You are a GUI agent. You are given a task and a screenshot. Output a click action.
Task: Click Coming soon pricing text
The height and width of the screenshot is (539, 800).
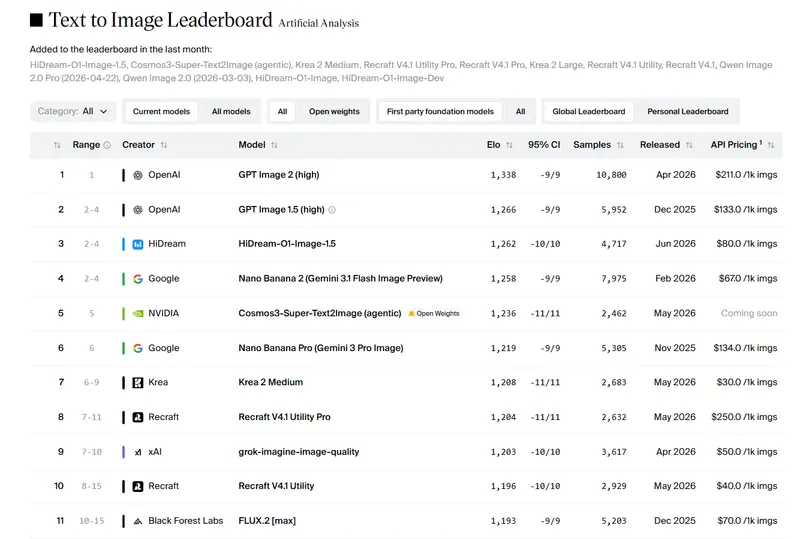(749, 313)
